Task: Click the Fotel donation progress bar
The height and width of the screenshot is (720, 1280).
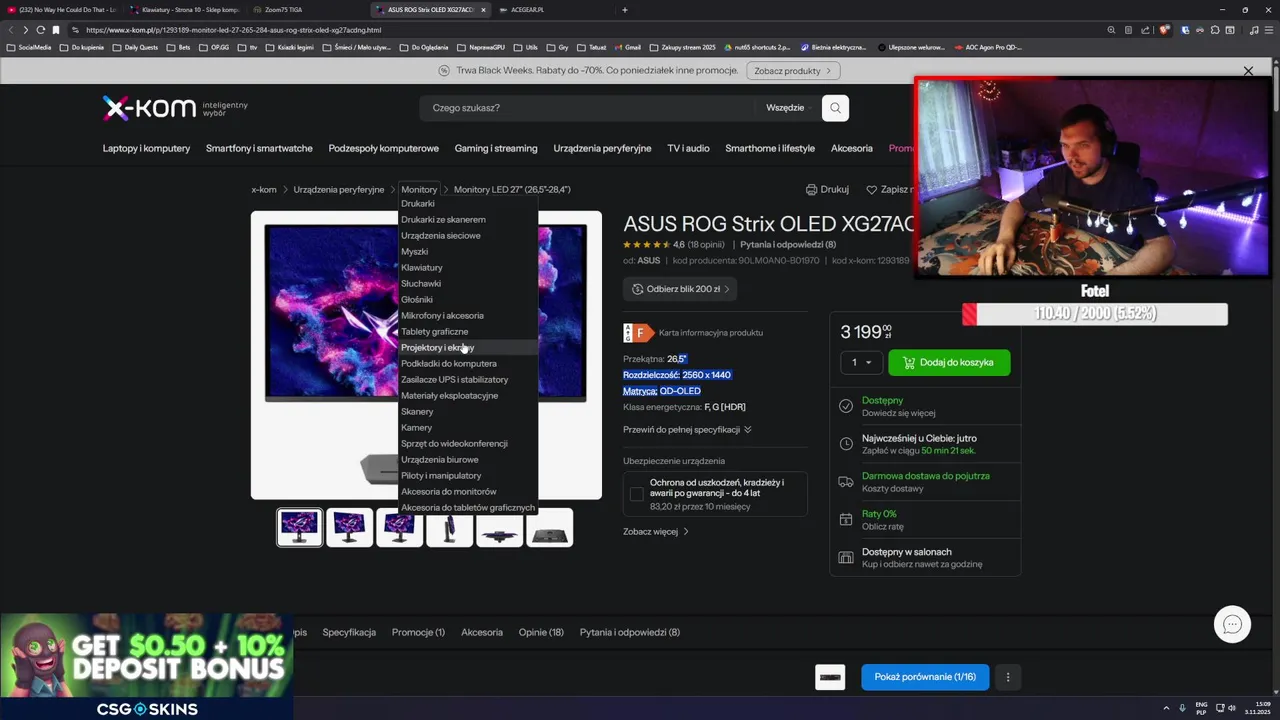Action: tap(1095, 314)
